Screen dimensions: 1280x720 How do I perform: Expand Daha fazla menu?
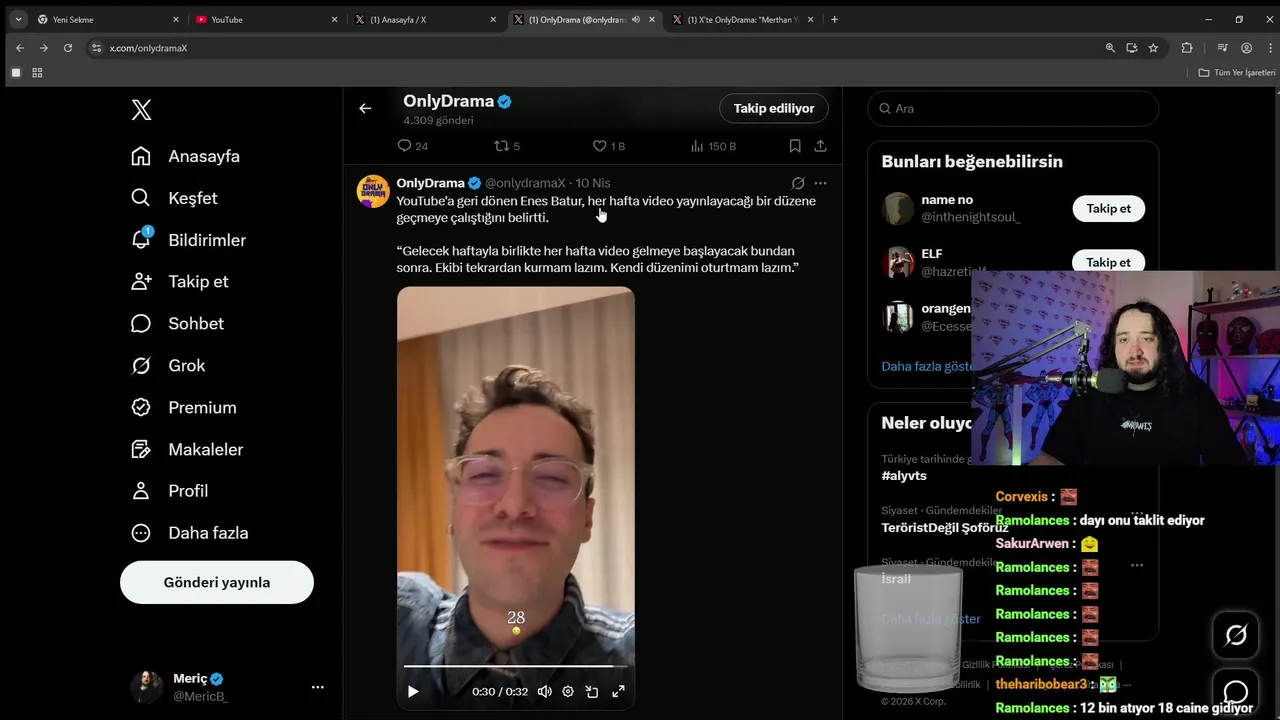pos(189,532)
